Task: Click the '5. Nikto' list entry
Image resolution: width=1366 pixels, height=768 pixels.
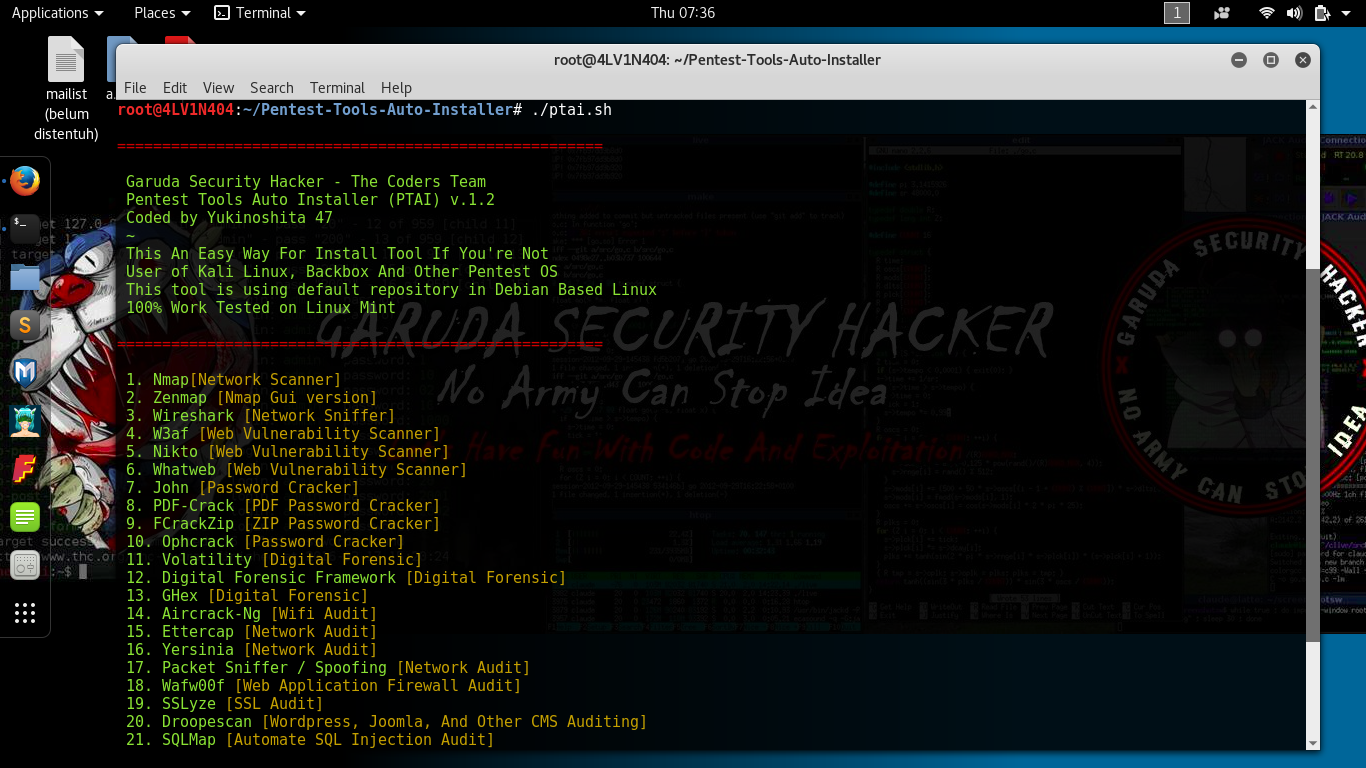Action: pyautogui.click(x=287, y=452)
